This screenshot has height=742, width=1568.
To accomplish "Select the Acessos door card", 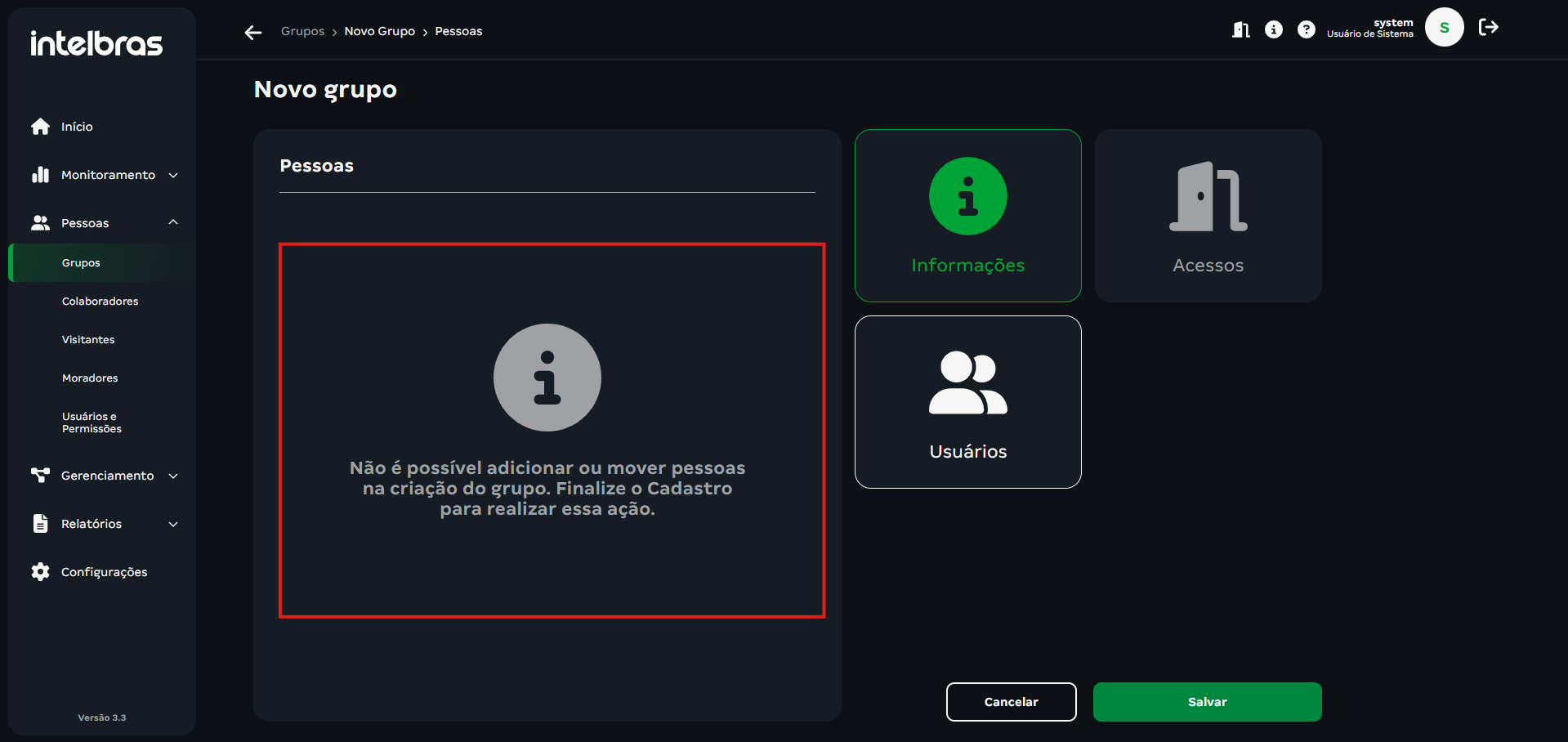I will coord(1207,216).
